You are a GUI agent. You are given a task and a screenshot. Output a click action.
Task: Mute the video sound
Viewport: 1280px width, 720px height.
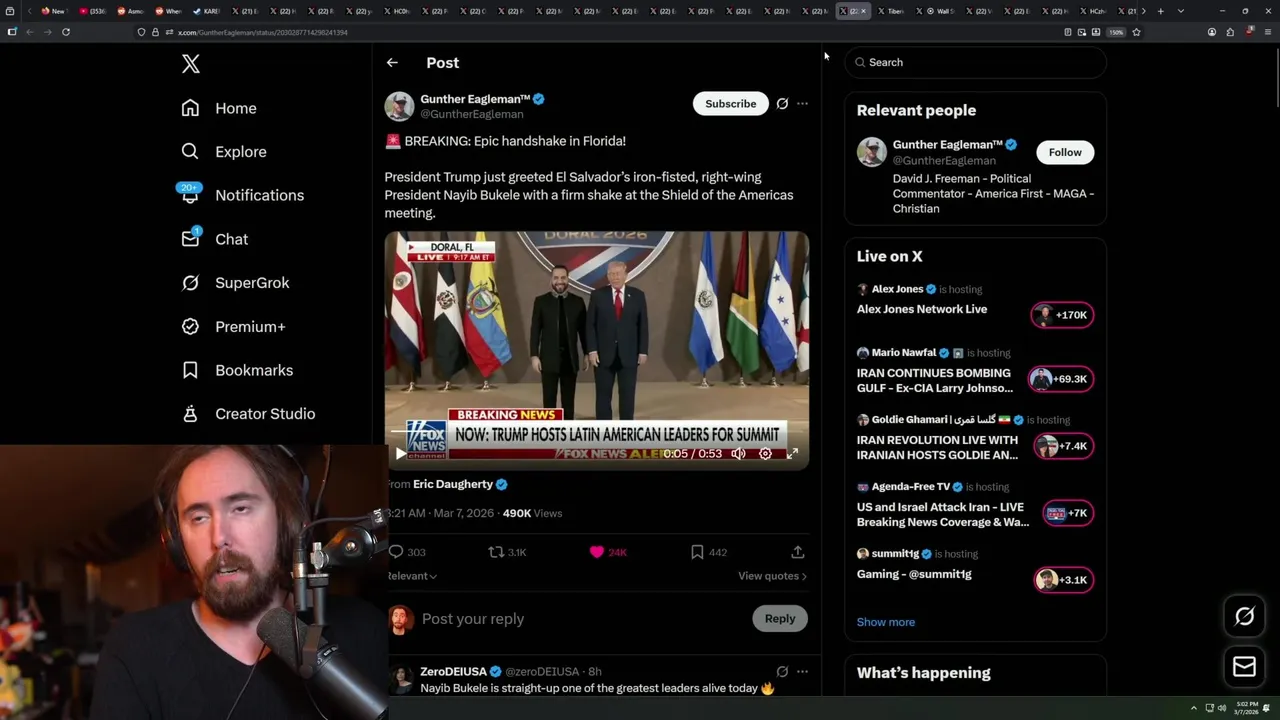(738, 454)
